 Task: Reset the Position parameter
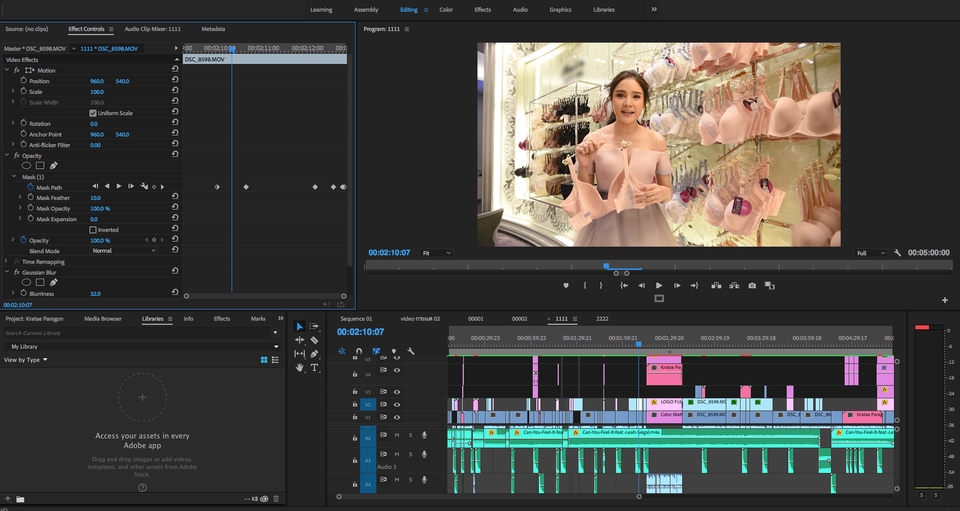(x=174, y=80)
